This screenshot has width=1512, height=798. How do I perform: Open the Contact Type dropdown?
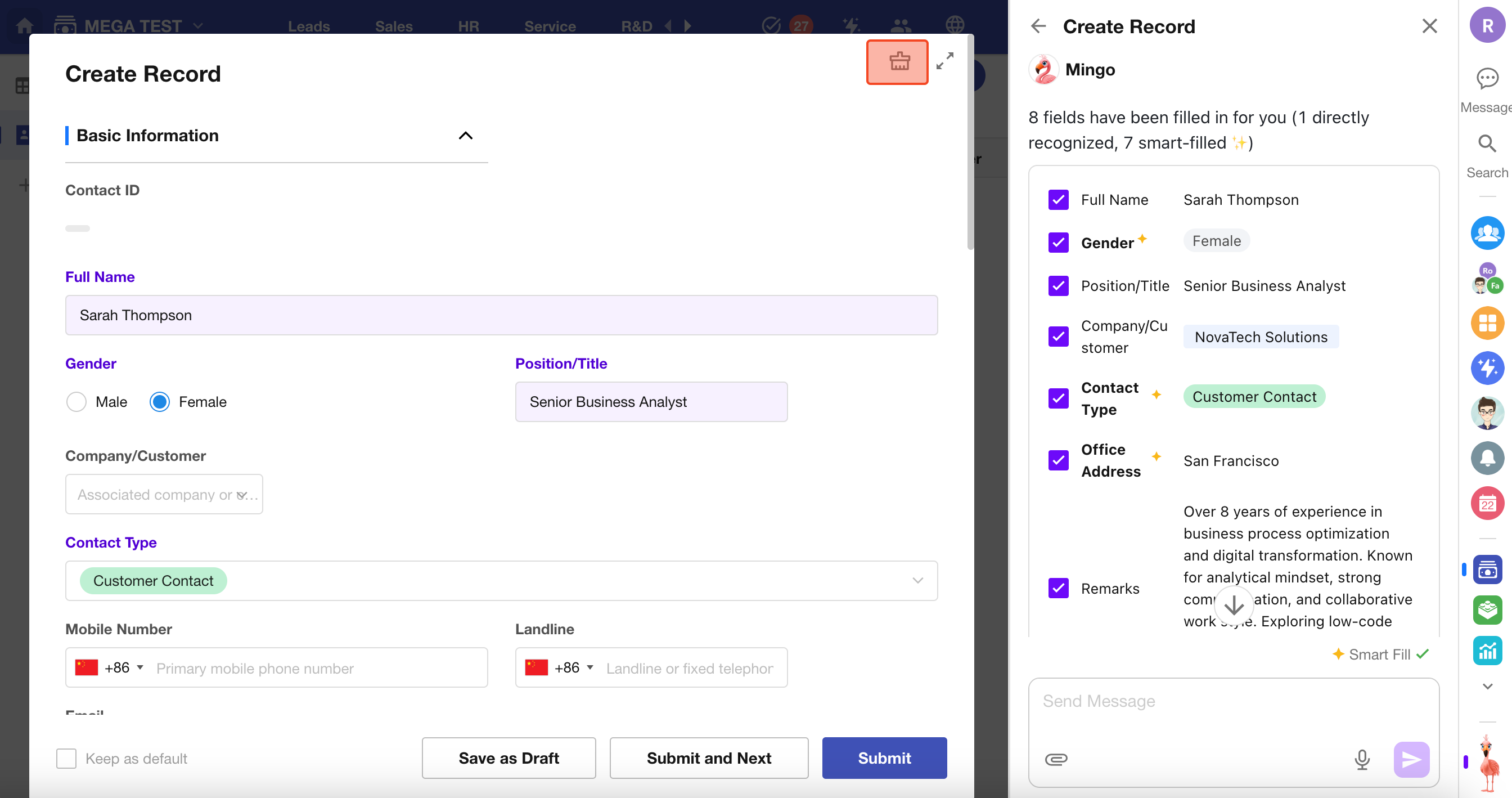point(917,580)
